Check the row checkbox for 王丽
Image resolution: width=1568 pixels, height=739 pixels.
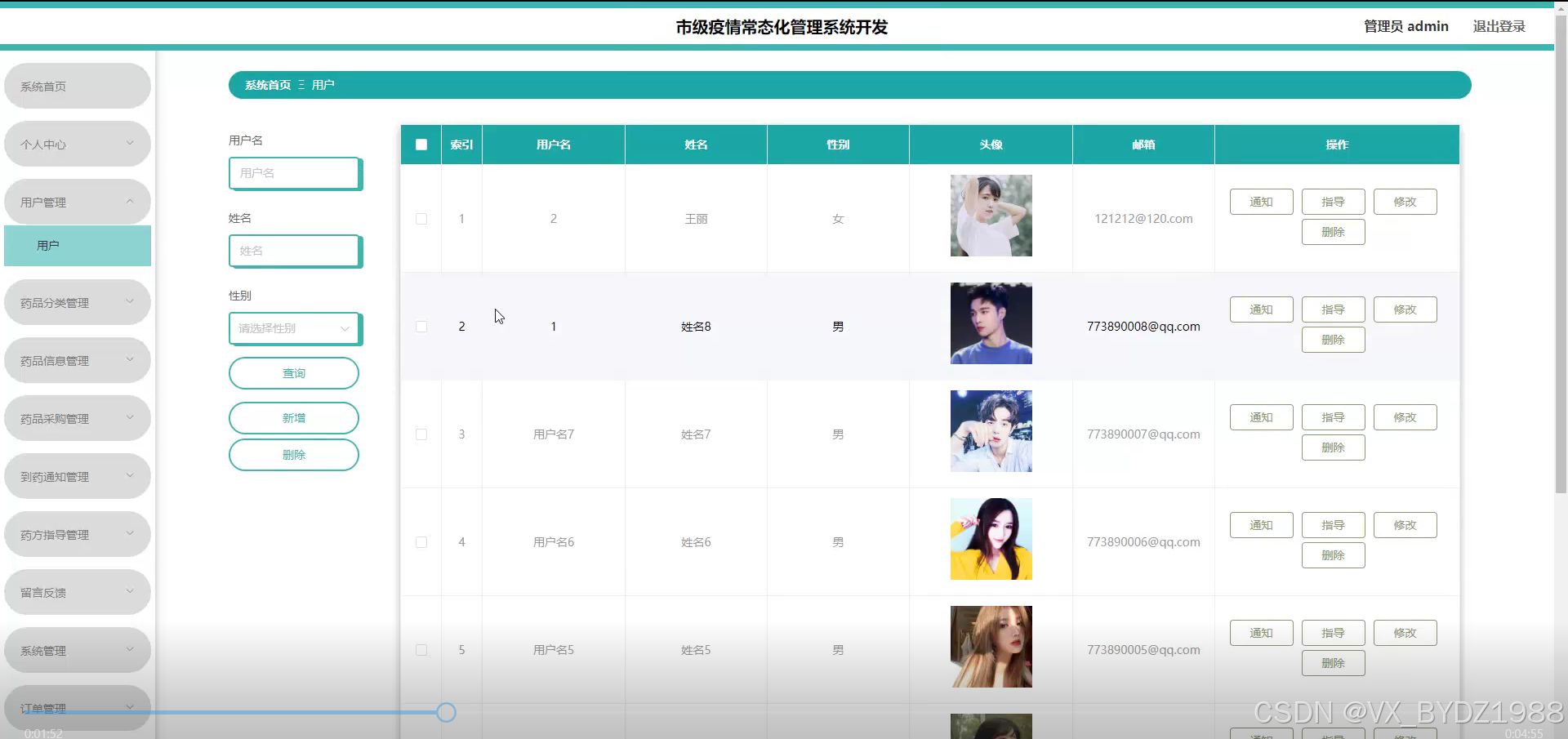click(x=421, y=219)
